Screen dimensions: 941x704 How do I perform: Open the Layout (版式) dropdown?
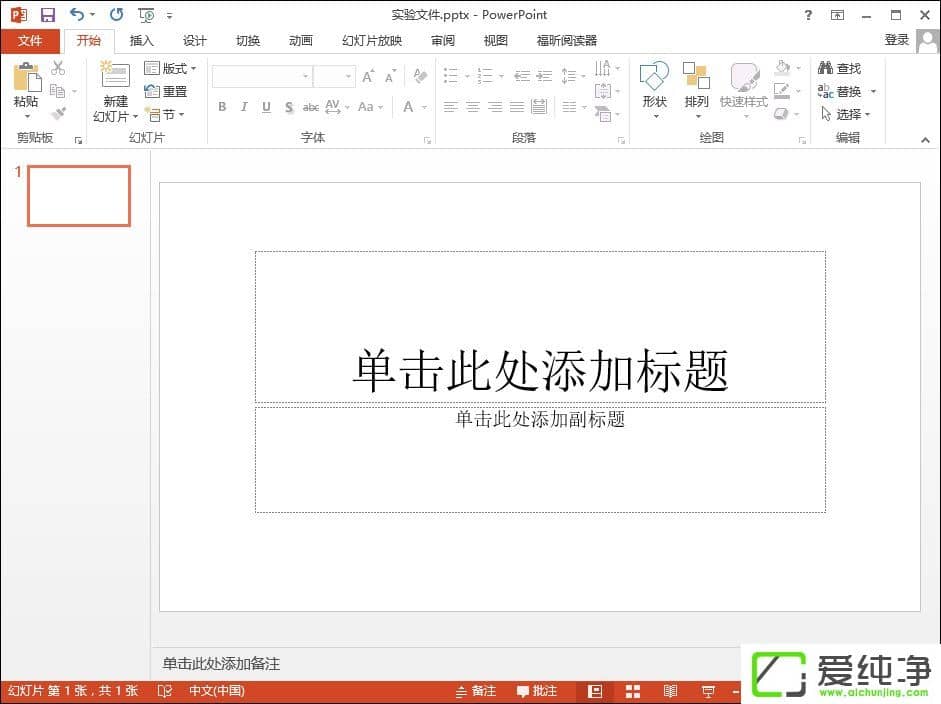[x=170, y=68]
